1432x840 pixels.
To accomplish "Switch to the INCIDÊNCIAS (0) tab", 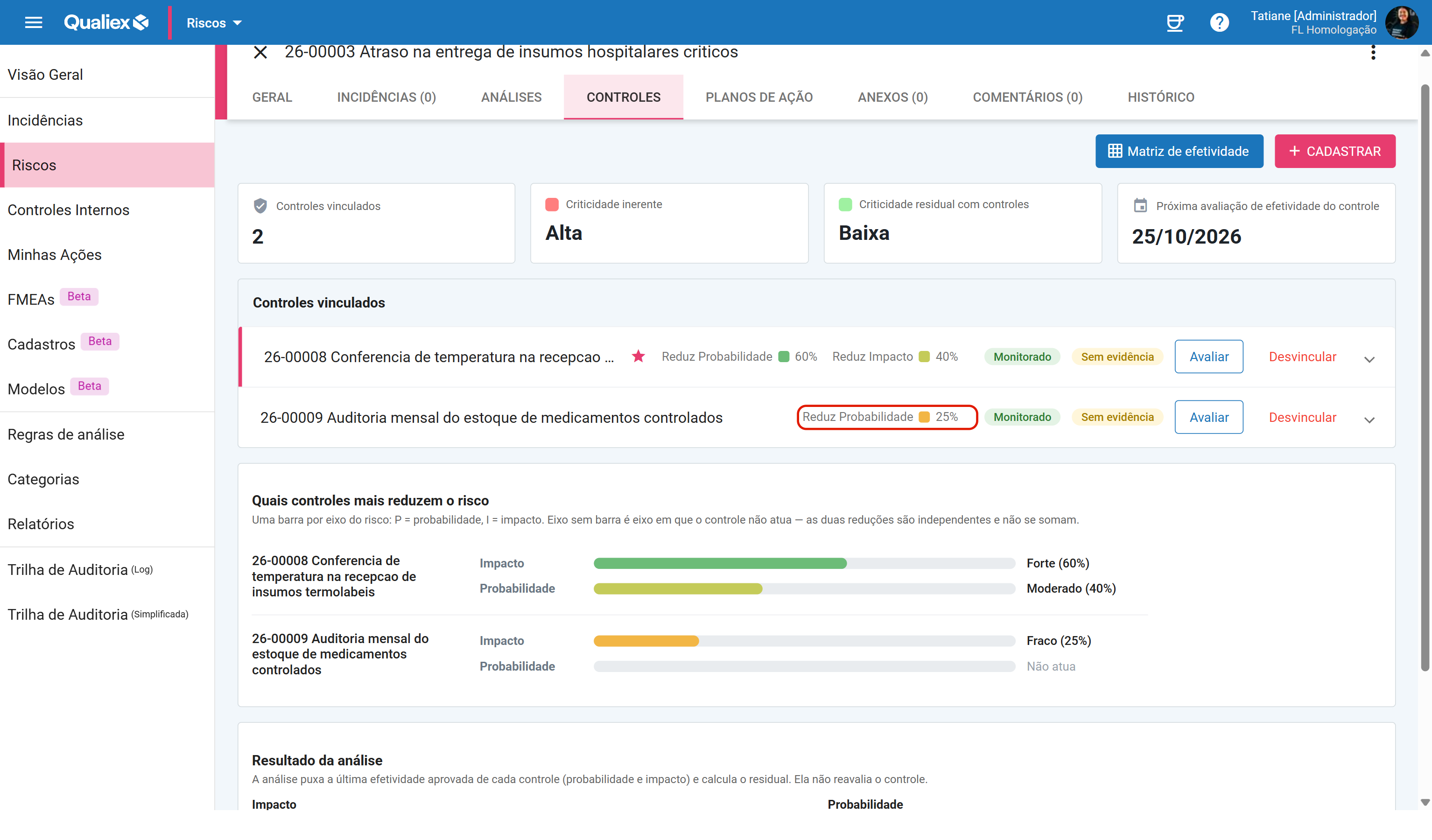I will [x=386, y=97].
